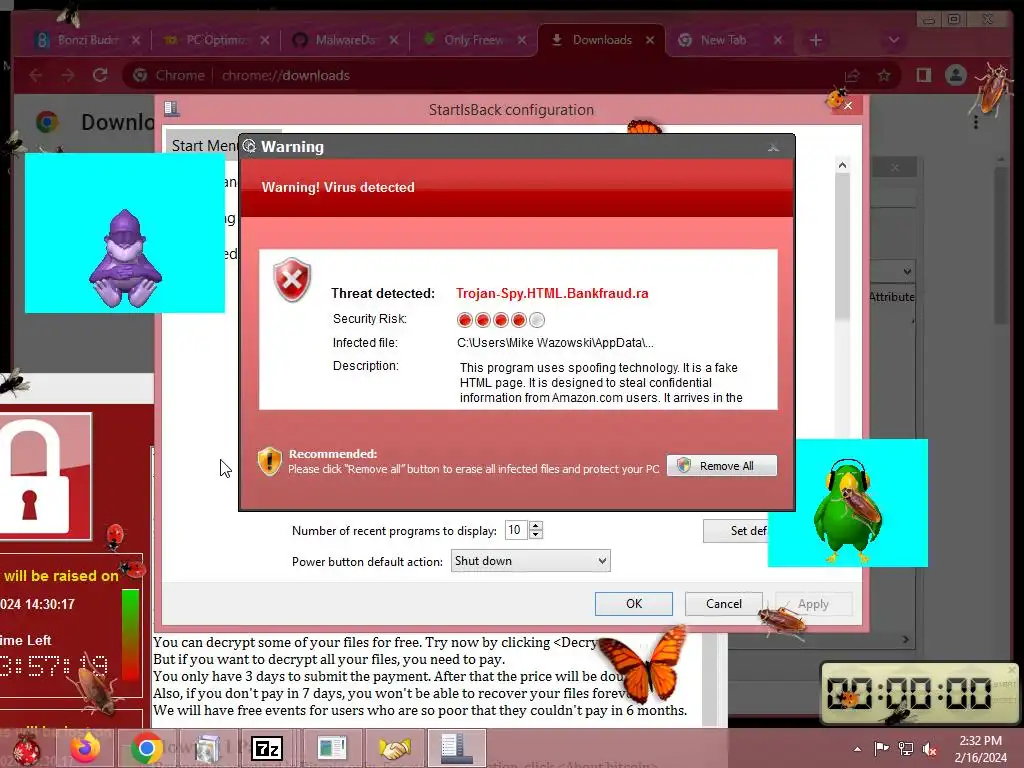1024x768 pixels.
Task: Close the Downloads Chrome tab
Action: pyautogui.click(x=650, y=40)
